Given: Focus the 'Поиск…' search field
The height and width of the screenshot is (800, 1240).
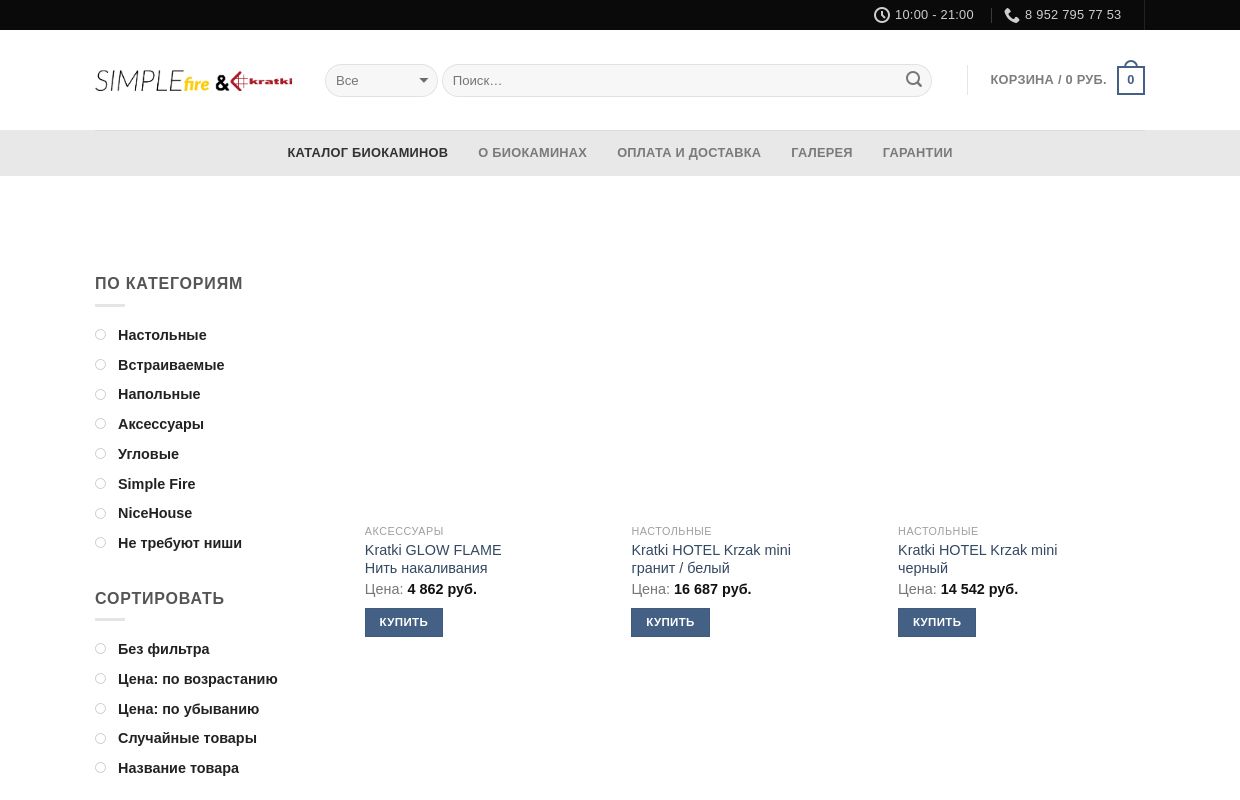Looking at the screenshot, I should [x=687, y=80].
